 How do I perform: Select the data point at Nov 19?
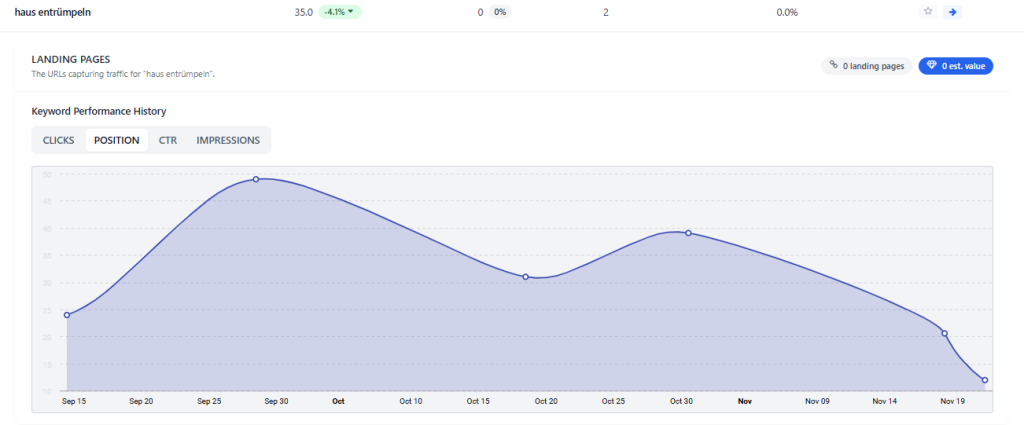pyautogui.click(x=944, y=334)
